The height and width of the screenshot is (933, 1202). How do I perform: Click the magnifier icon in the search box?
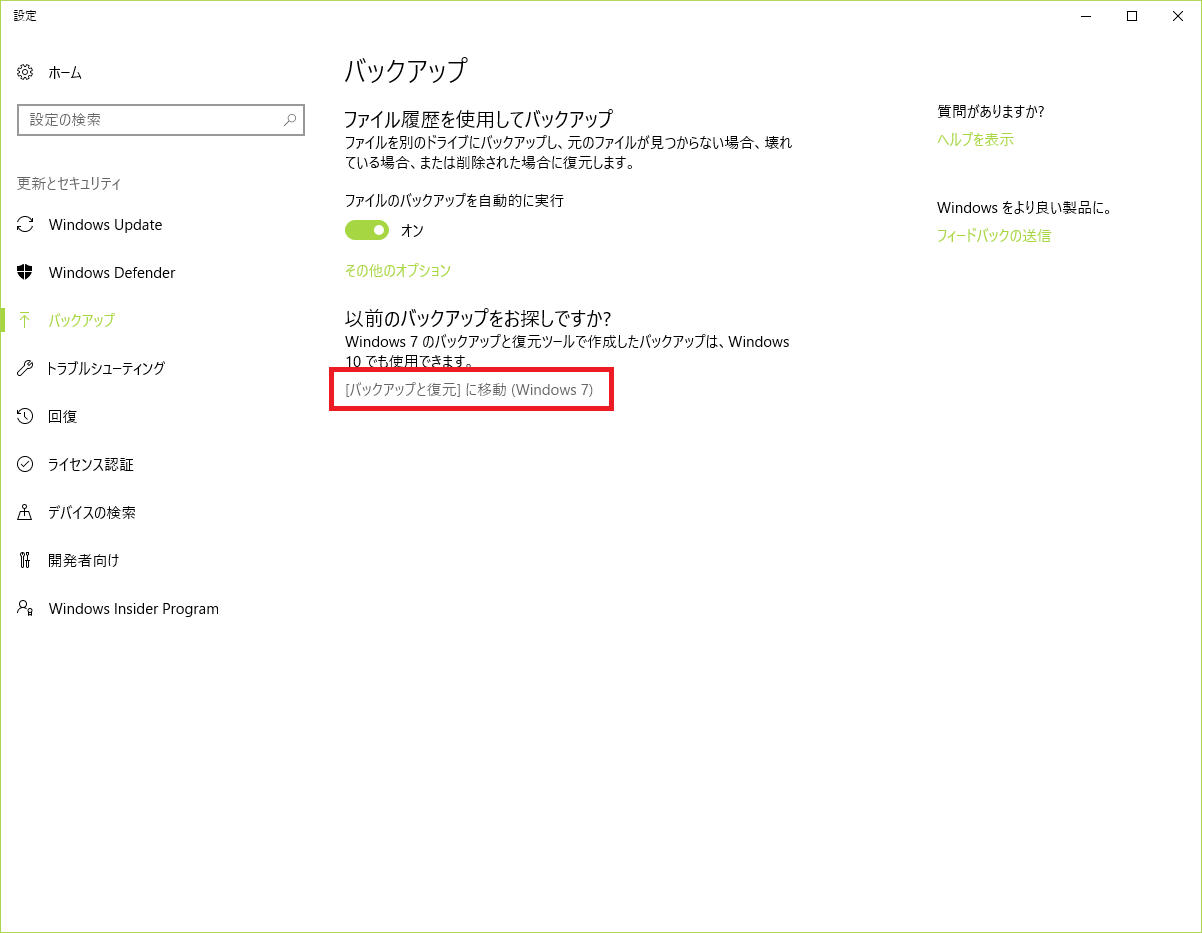(290, 120)
